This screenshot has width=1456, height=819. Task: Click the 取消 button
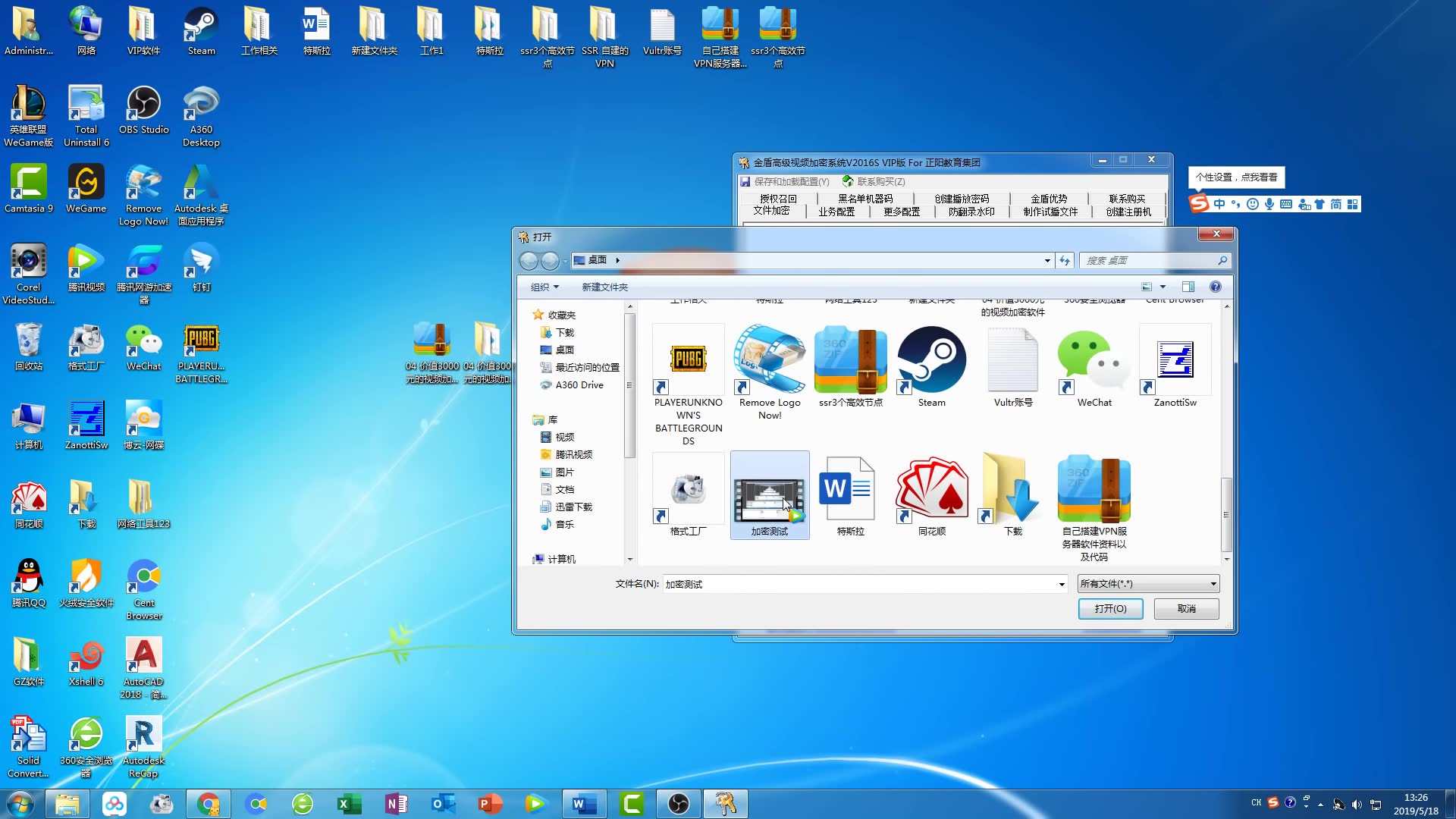[x=1186, y=609]
